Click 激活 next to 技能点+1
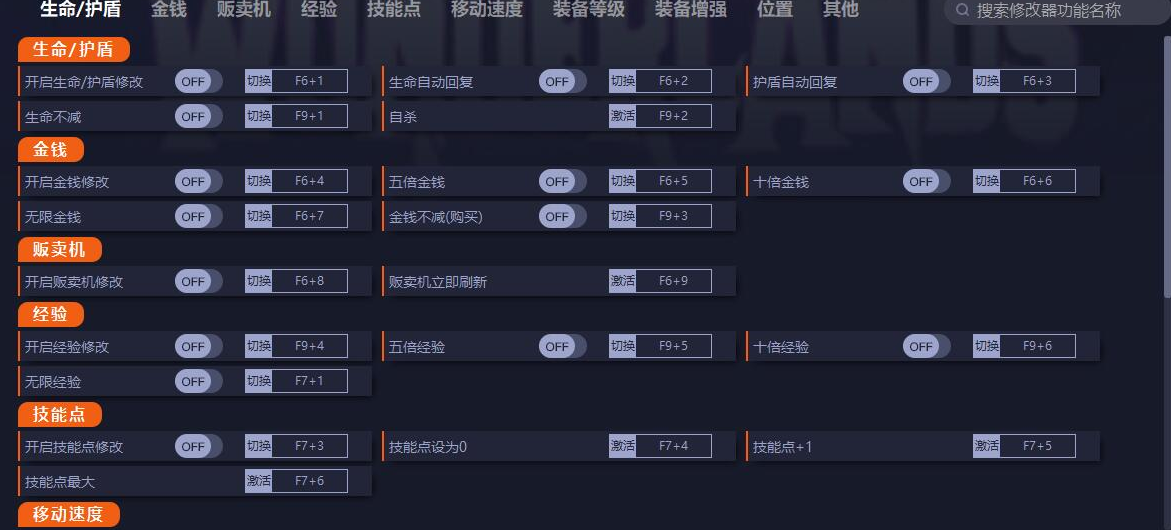Image resolution: width=1171 pixels, height=530 pixels. tap(986, 446)
